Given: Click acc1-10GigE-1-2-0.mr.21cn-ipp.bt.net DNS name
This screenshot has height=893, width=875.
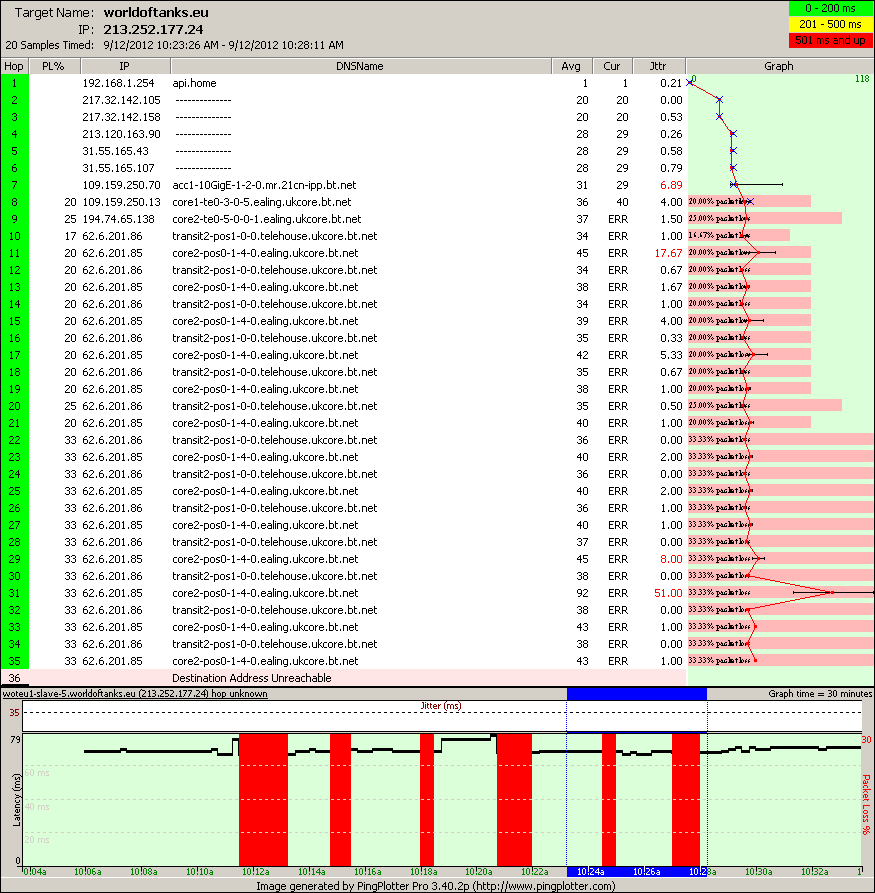Looking at the screenshot, I should click(264, 185).
